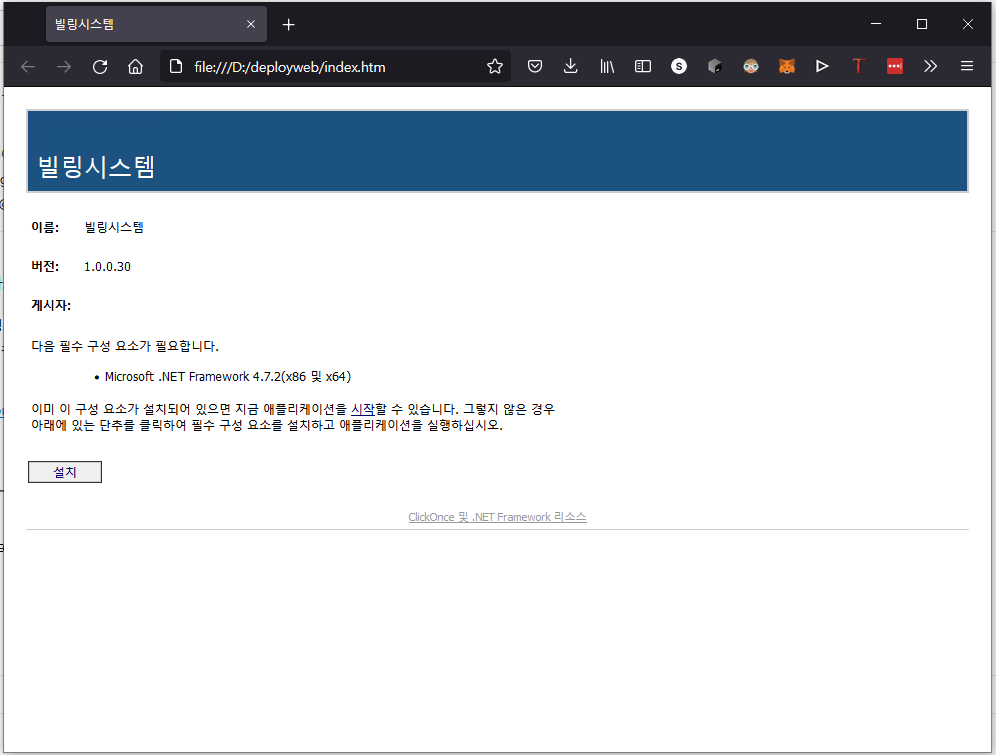Viewport: 996px width, 755px height.
Task: Click the 이름: label
Action: 45,227
